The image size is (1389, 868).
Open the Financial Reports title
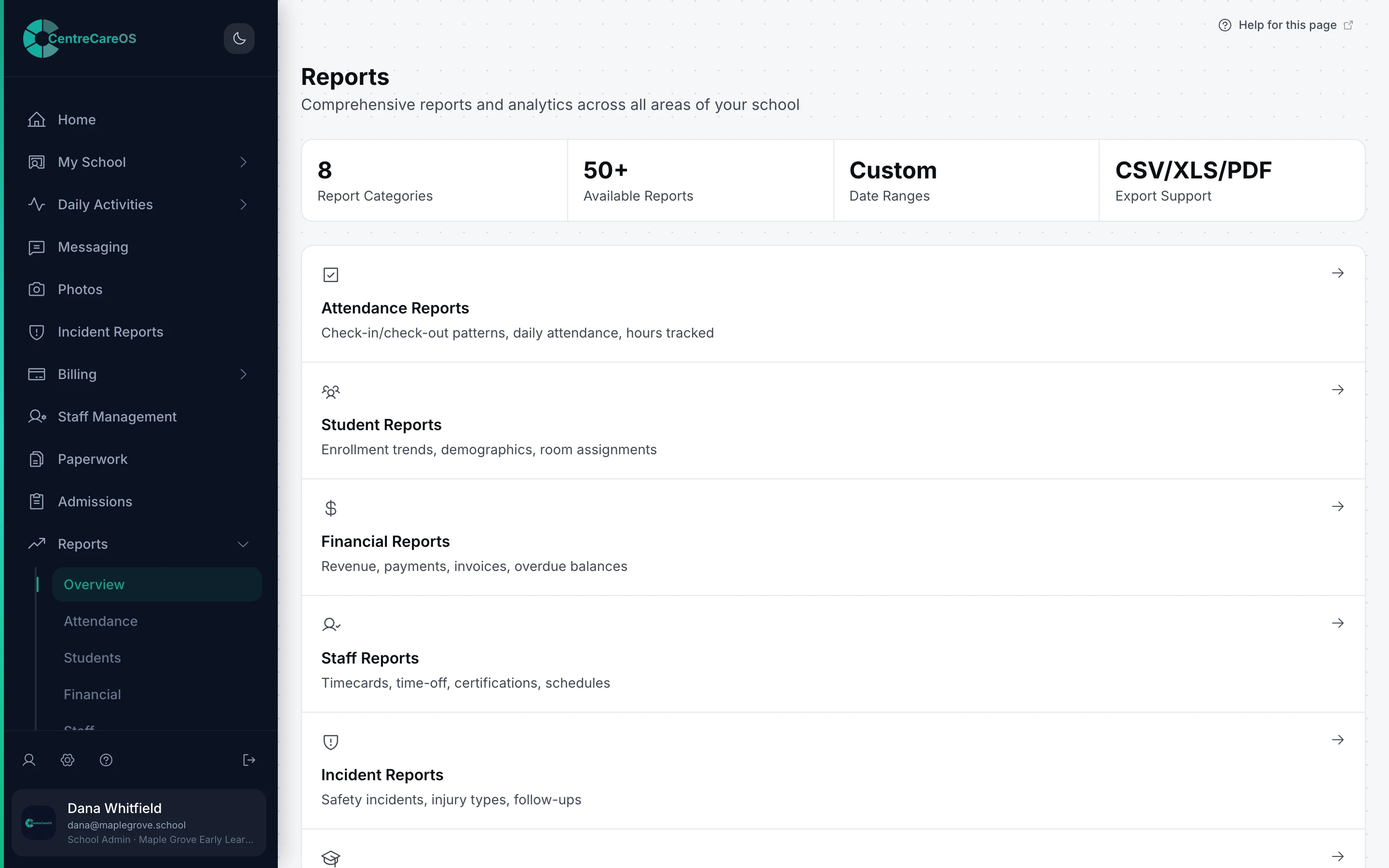pos(385,542)
